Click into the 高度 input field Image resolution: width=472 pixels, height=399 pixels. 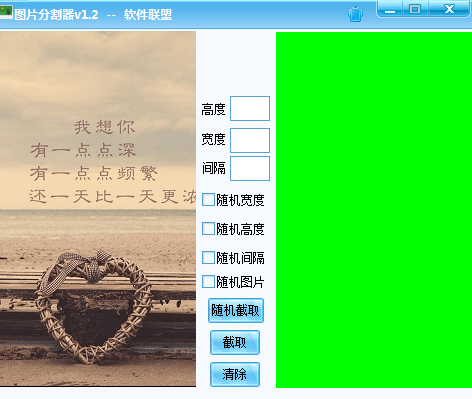click(250, 109)
